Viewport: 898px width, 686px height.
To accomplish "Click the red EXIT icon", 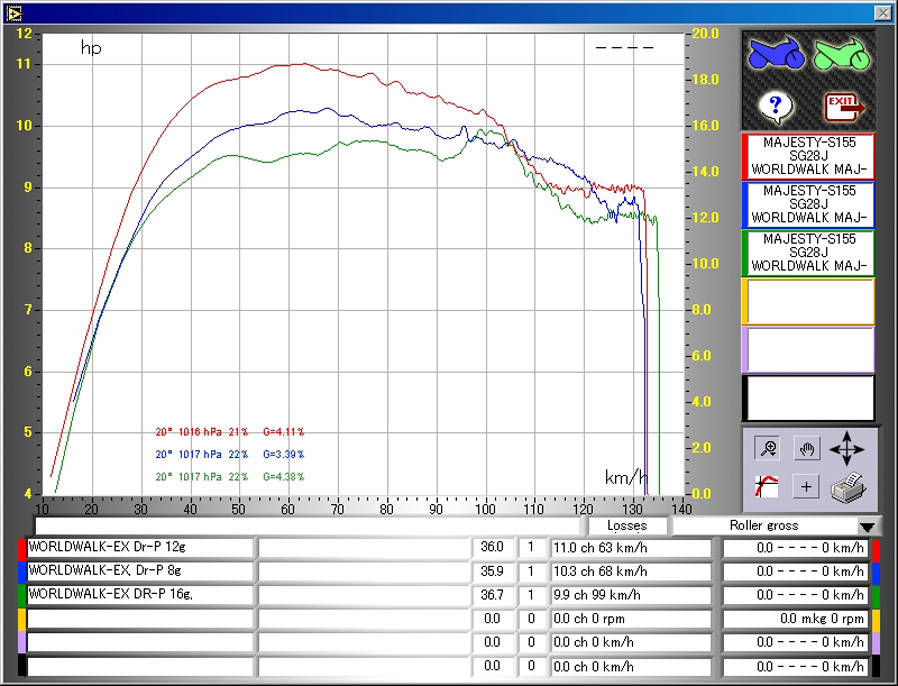I will 843,107.
